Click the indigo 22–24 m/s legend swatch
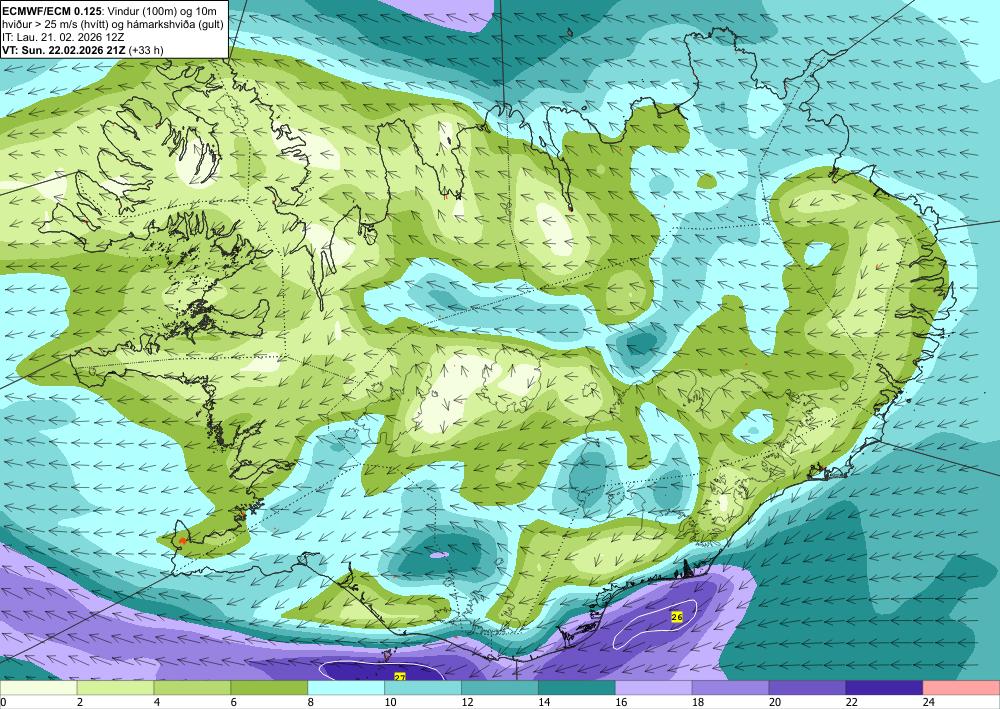The height and width of the screenshot is (709, 1000). (884, 688)
